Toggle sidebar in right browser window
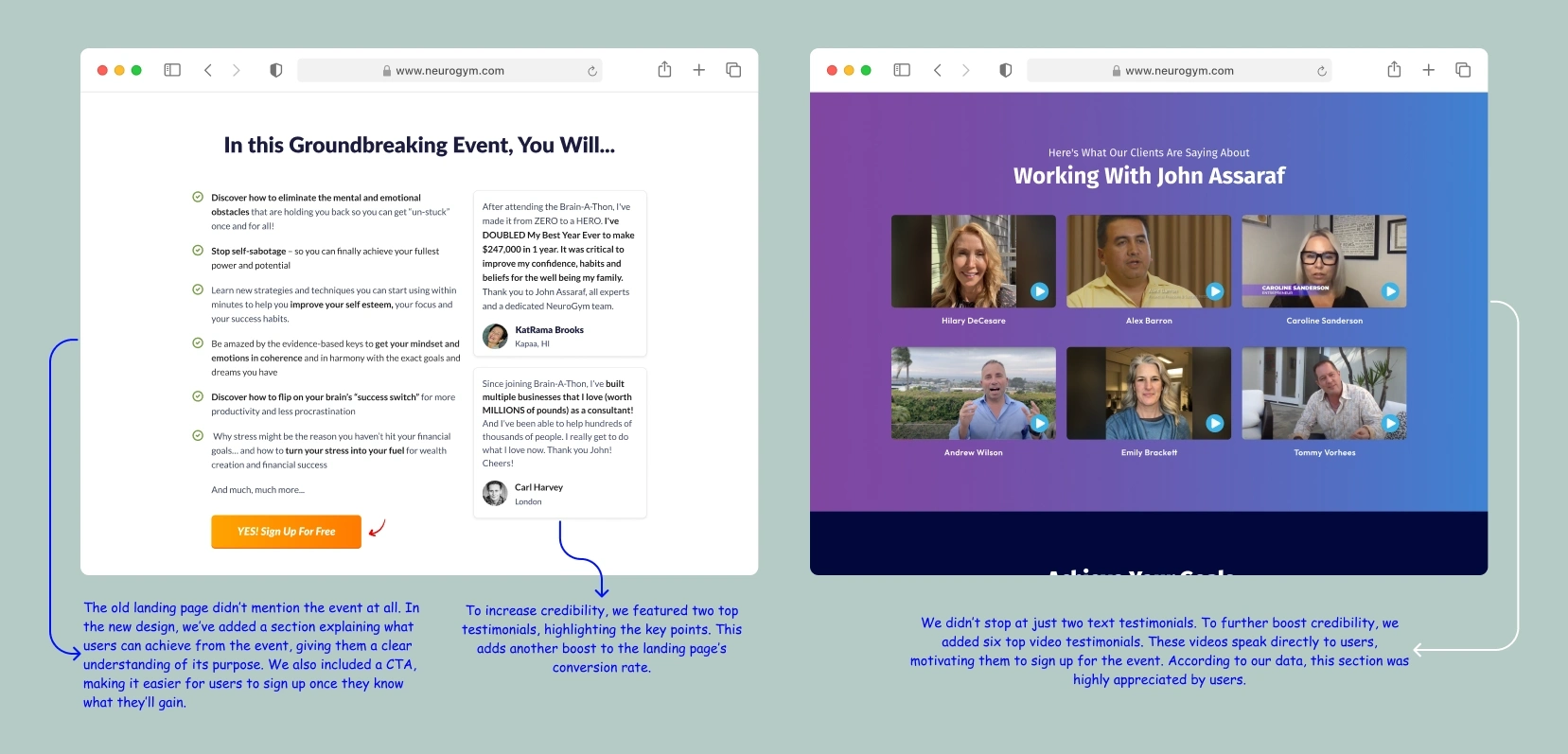 tap(902, 70)
